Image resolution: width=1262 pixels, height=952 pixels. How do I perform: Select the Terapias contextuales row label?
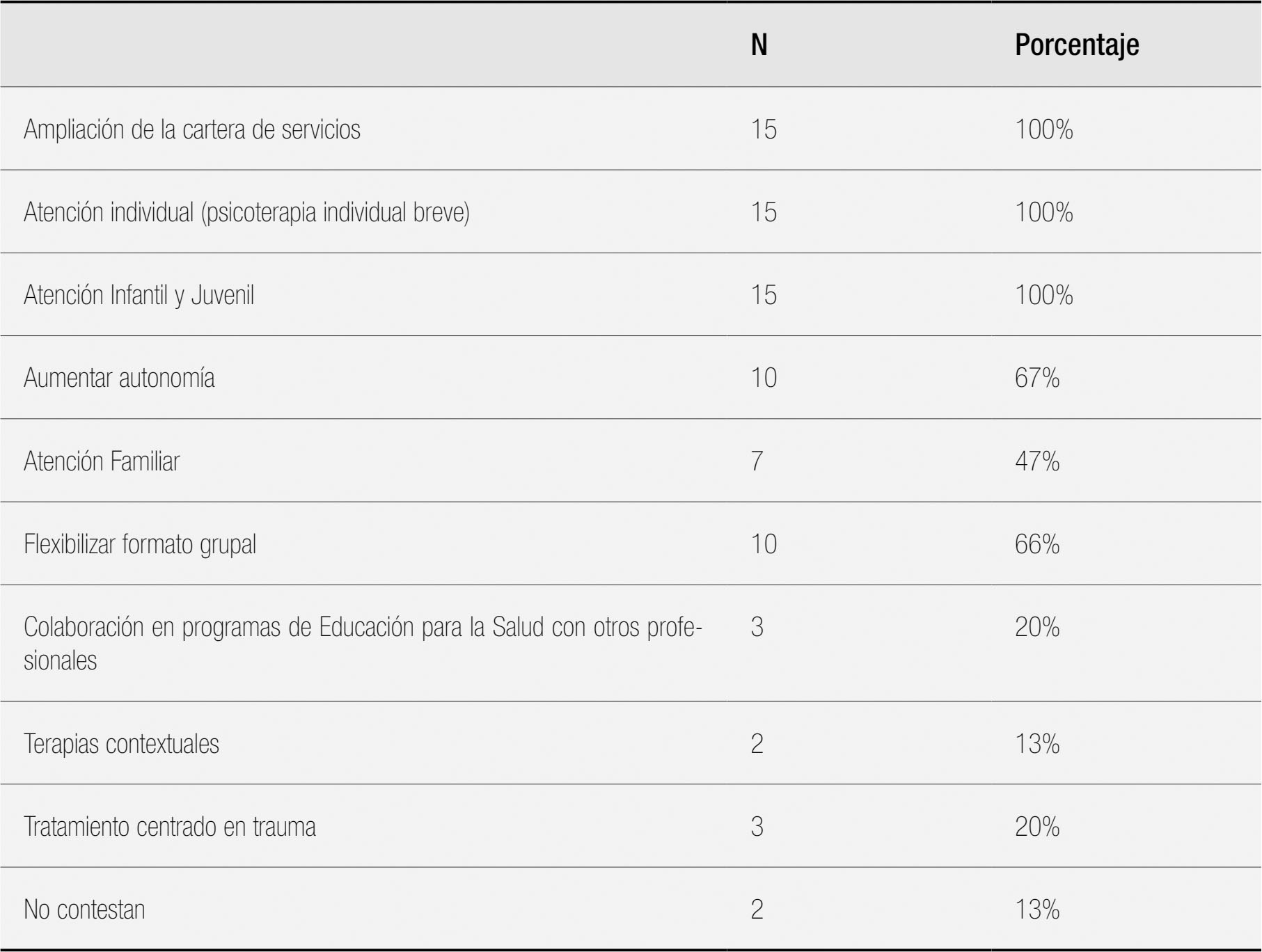[121, 744]
